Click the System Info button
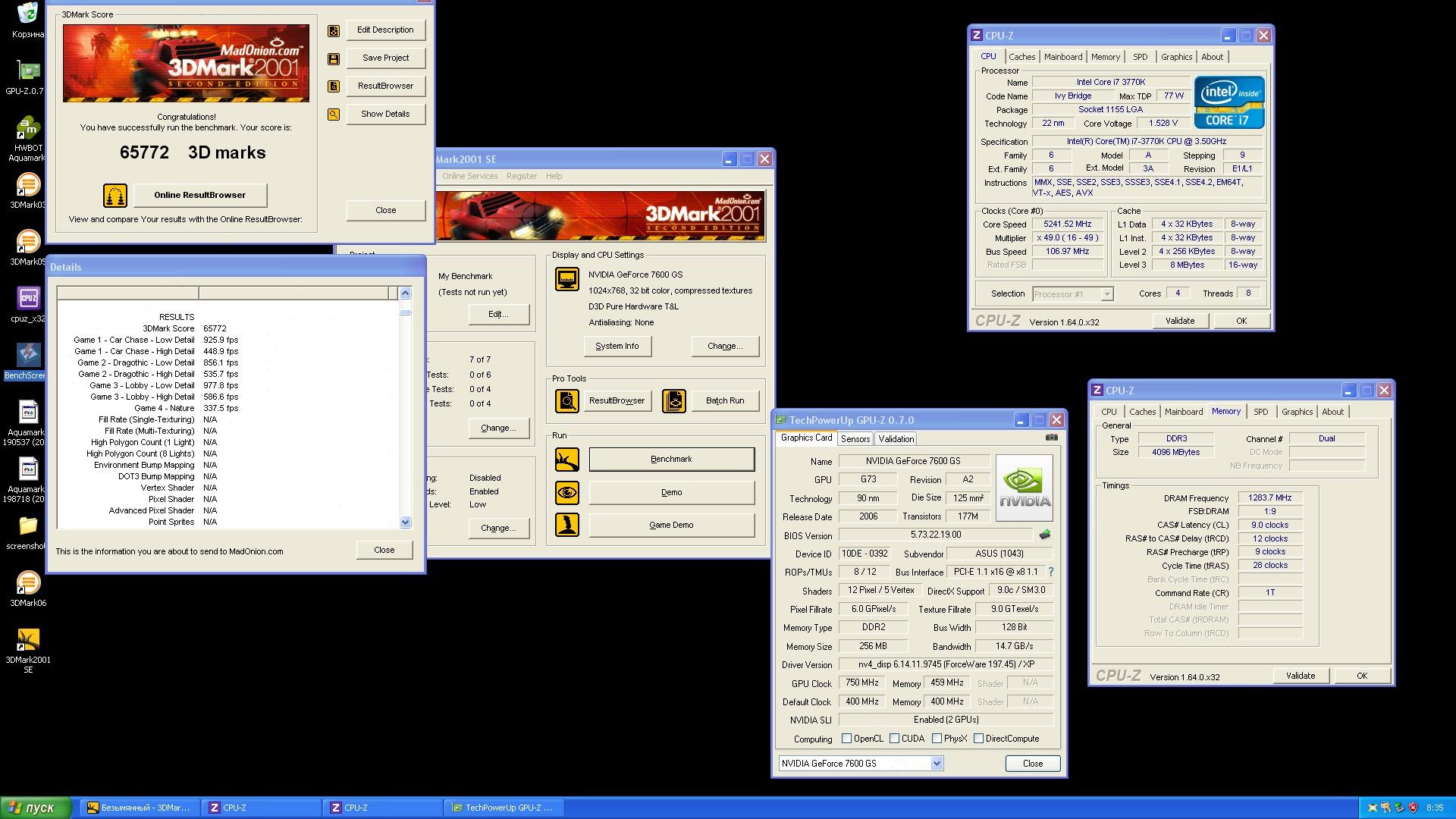Image resolution: width=1456 pixels, height=819 pixels. click(x=617, y=346)
